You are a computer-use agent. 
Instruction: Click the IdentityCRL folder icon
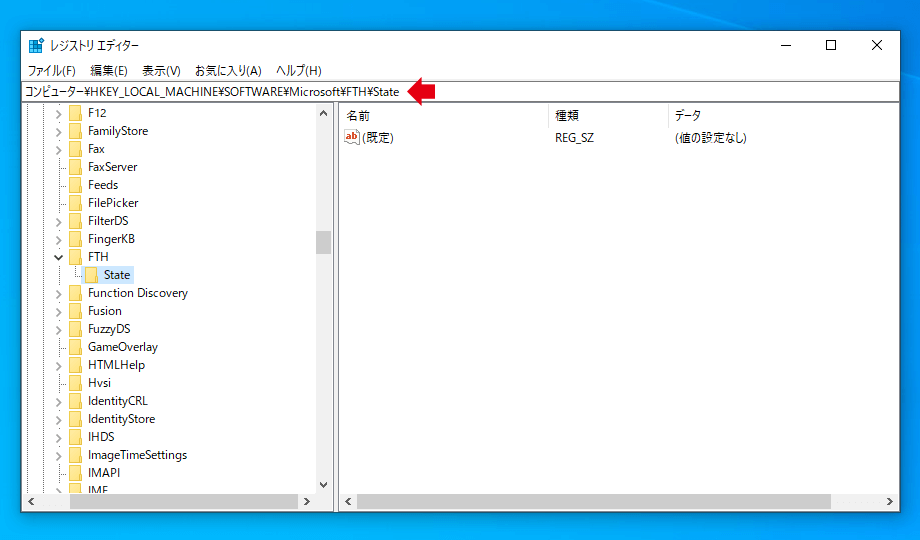(75, 401)
